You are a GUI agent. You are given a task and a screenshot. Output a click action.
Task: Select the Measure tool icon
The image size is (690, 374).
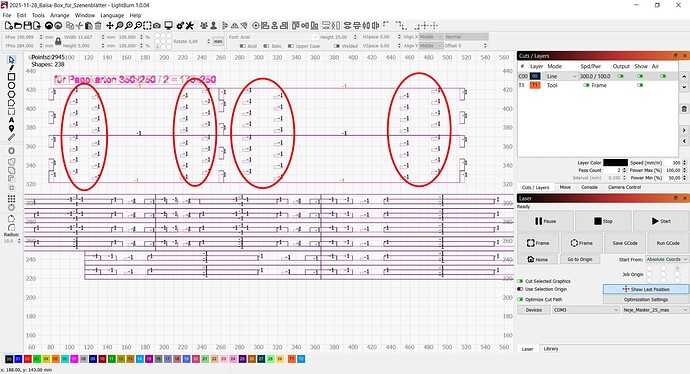pyautogui.click(x=11, y=137)
